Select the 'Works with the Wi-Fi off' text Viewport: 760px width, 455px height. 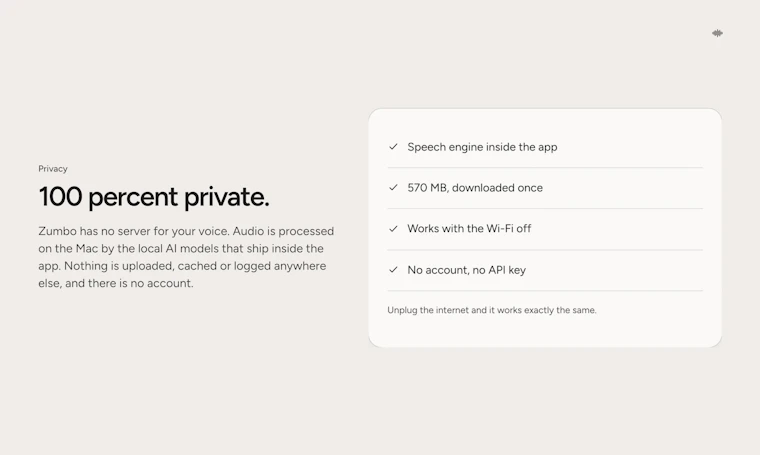469,228
